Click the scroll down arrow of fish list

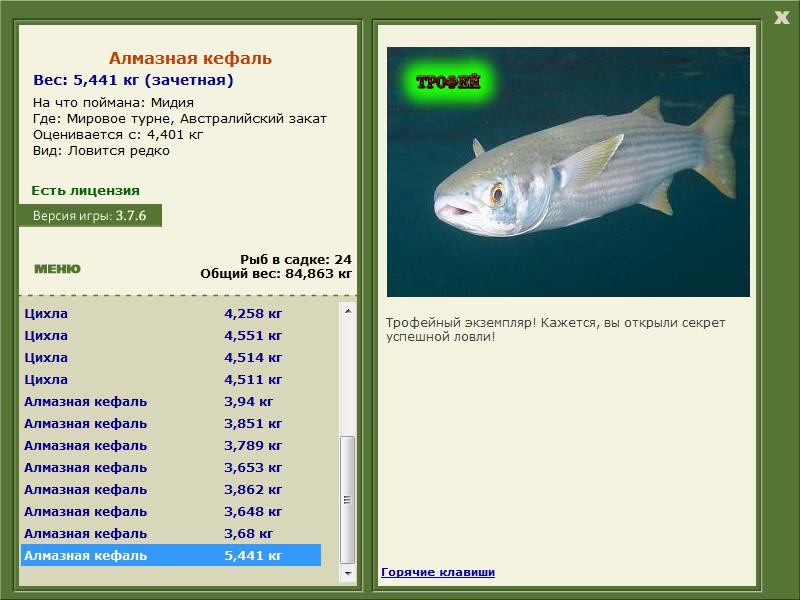pos(348,573)
